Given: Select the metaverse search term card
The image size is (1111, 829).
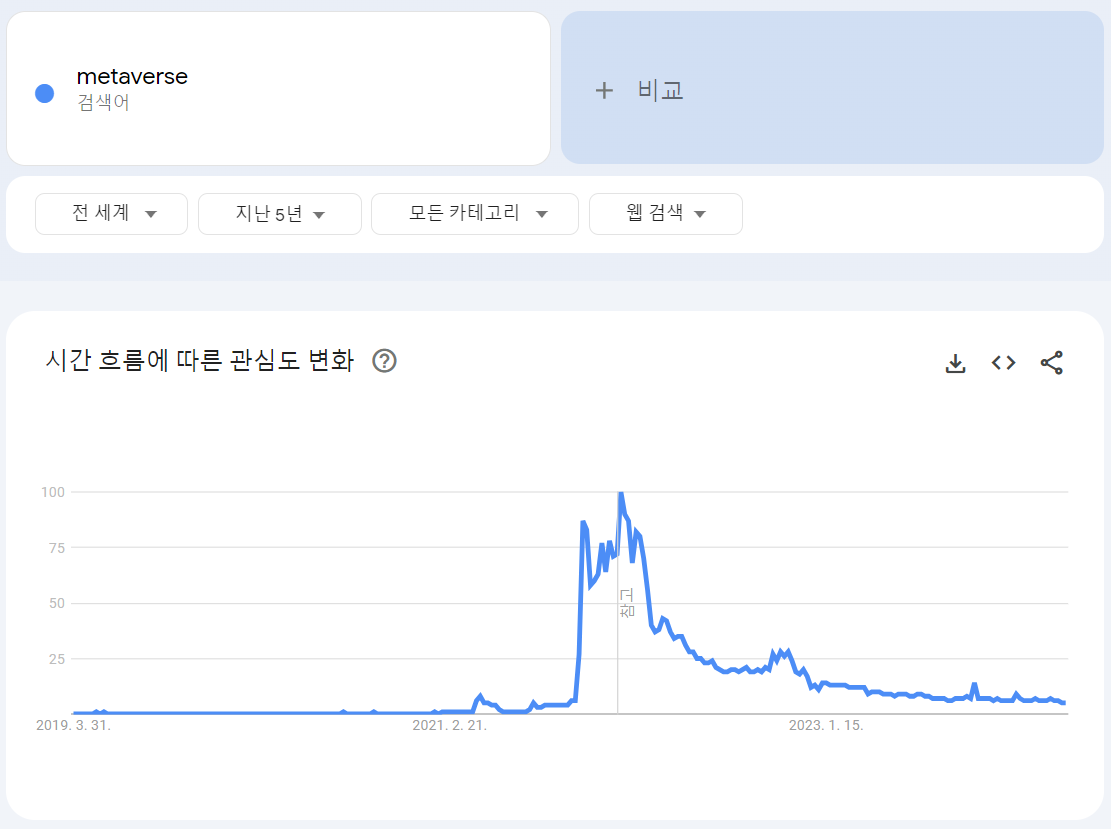Looking at the screenshot, I should pyautogui.click(x=278, y=88).
